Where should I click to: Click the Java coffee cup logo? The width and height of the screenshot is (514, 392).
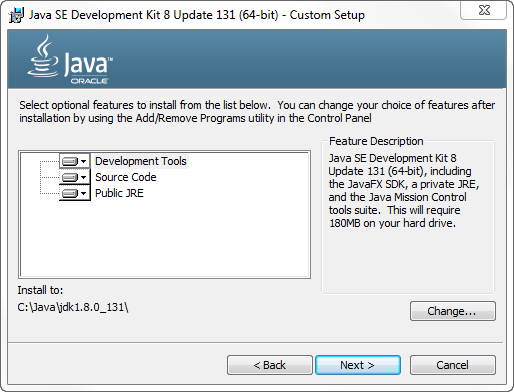[43, 57]
